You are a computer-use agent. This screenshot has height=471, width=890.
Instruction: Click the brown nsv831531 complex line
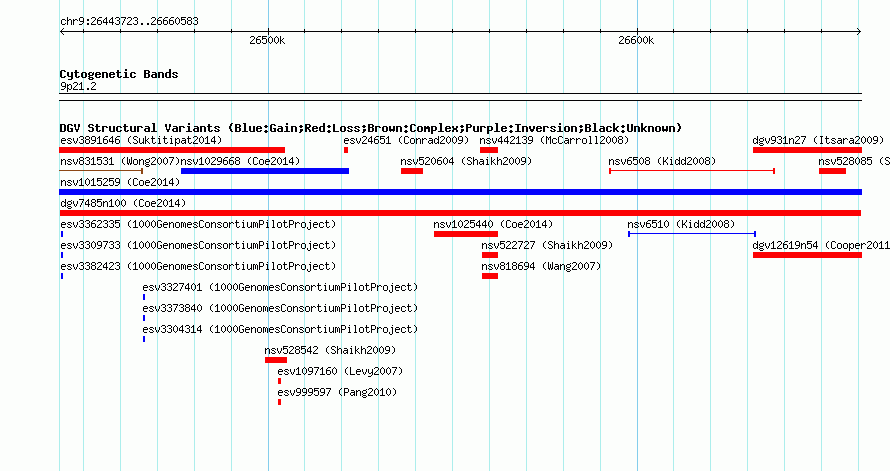[x=101, y=171]
